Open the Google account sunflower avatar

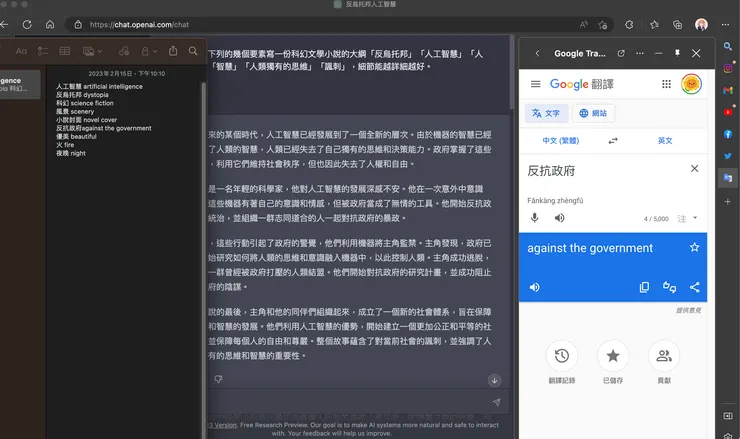pyautogui.click(x=691, y=84)
